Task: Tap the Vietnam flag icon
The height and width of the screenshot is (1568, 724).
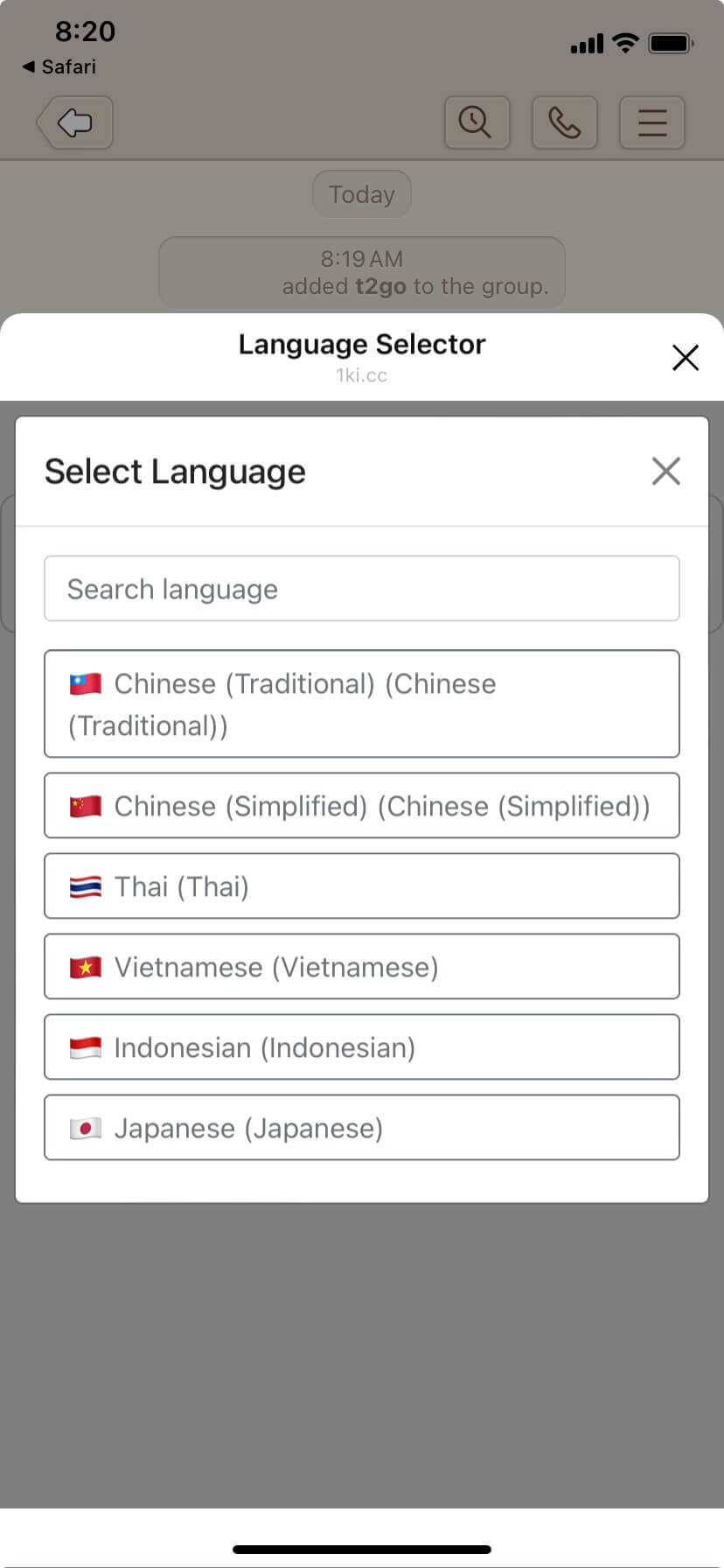Action: click(x=86, y=967)
